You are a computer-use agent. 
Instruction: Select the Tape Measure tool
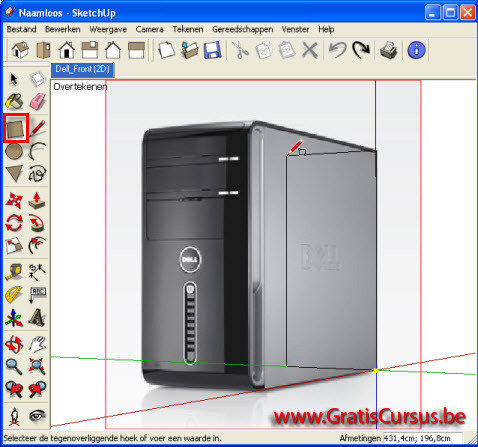[x=14, y=272]
